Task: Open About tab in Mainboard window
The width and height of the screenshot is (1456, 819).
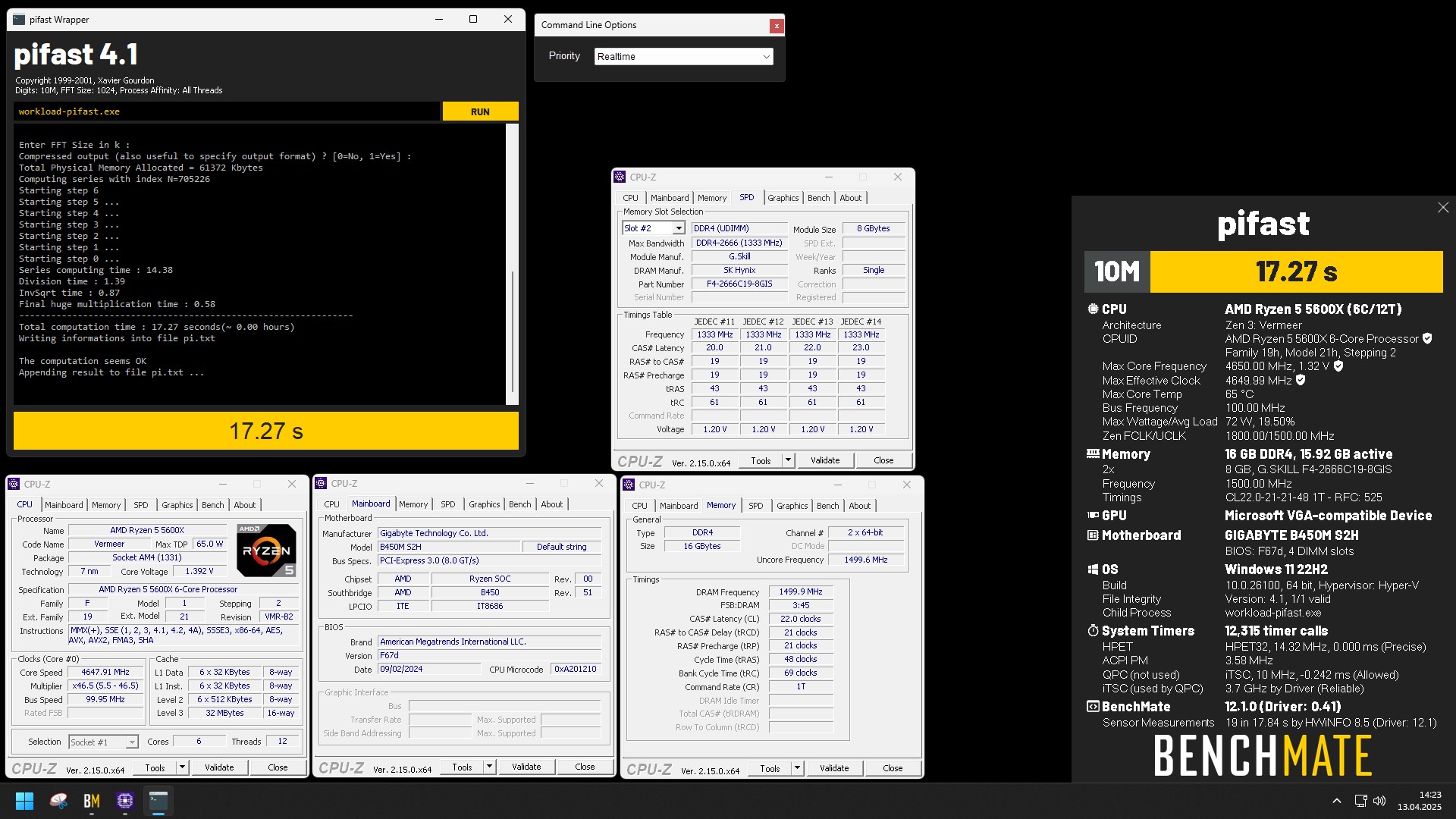Action: [551, 504]
